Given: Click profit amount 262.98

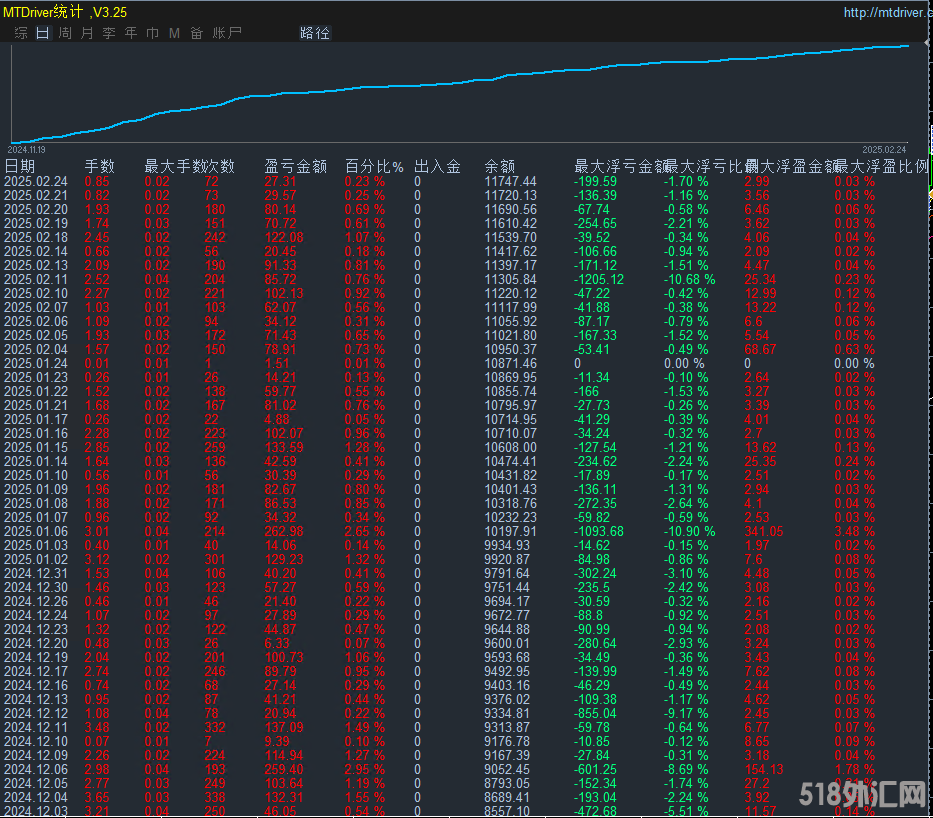Looking at the screenshot, I should click(x=284, y=531).
